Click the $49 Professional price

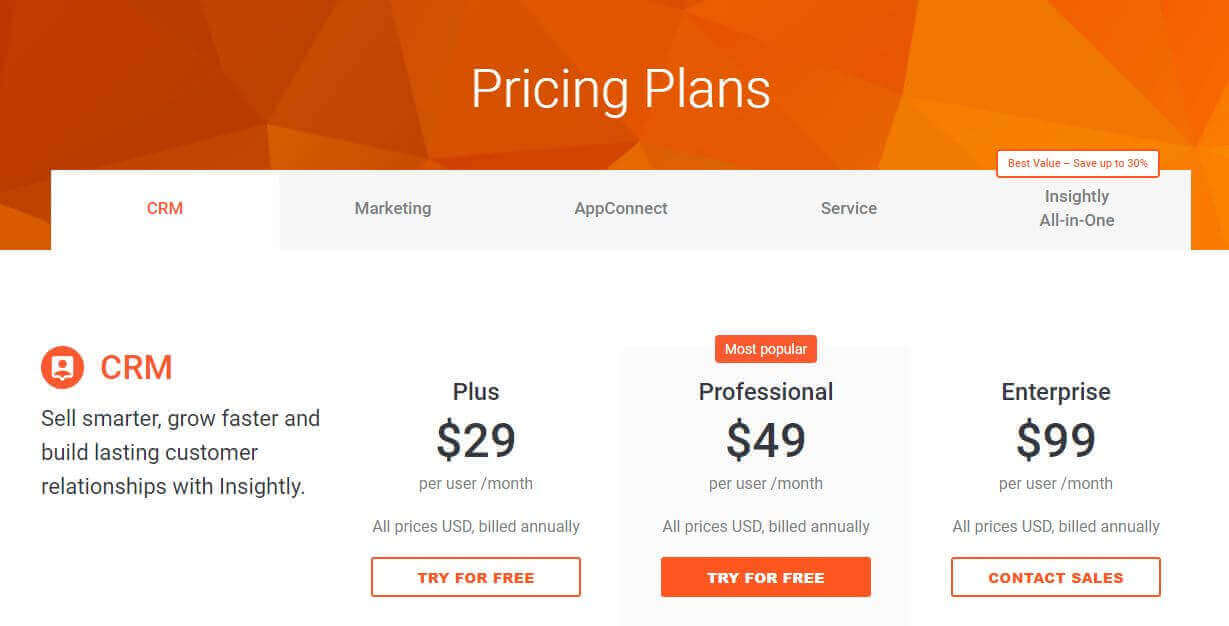point(765,440)
